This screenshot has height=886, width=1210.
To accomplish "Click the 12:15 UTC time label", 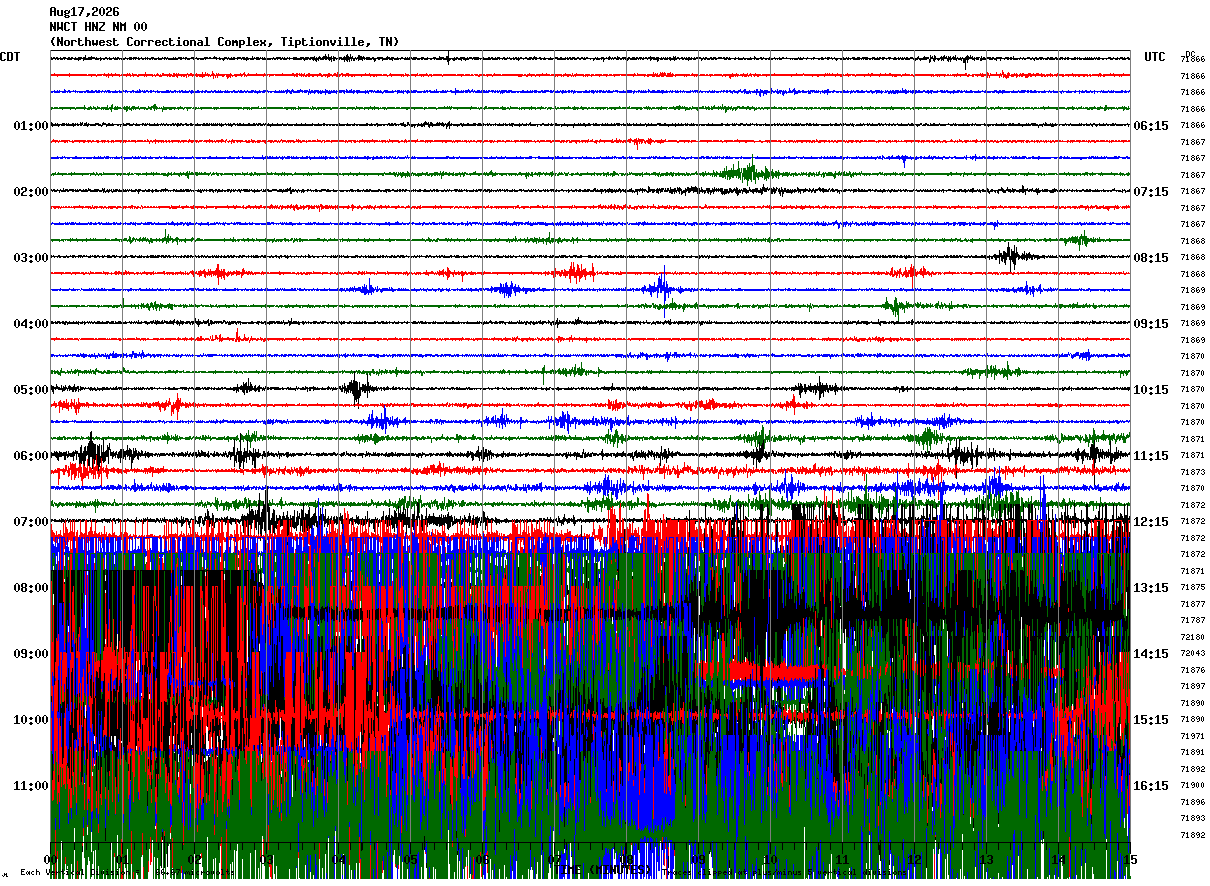I will pos(1151,522).
